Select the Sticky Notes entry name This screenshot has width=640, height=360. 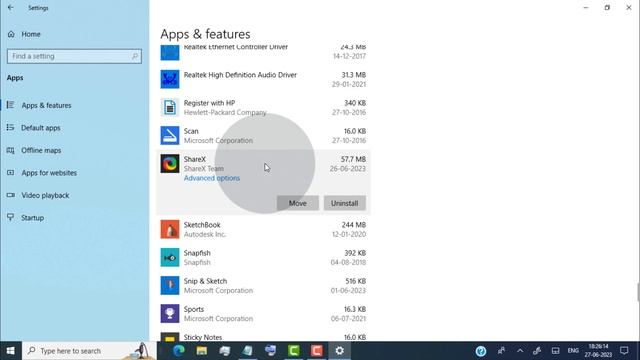[x=203, y=337]
